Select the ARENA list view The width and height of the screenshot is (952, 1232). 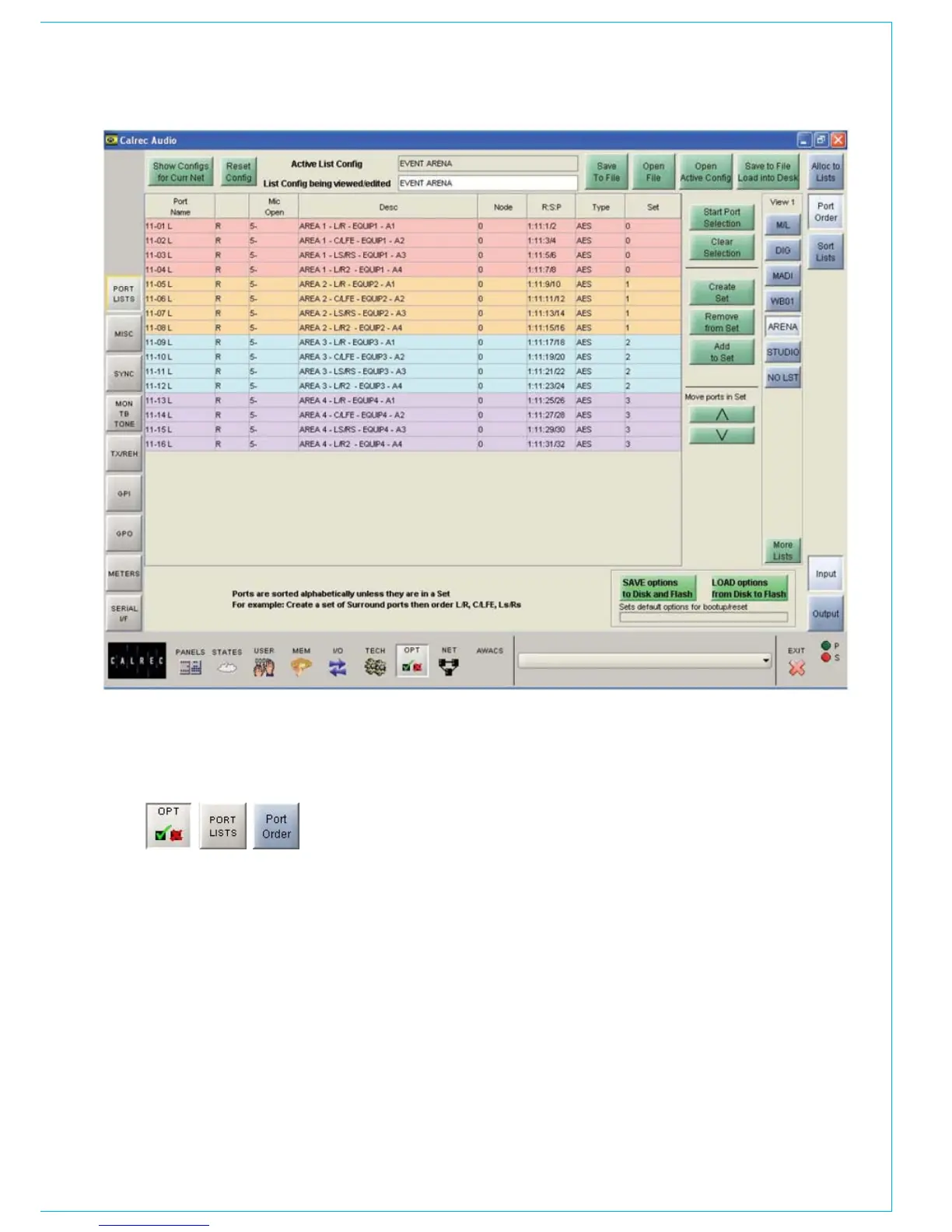[x=782, y=327]
